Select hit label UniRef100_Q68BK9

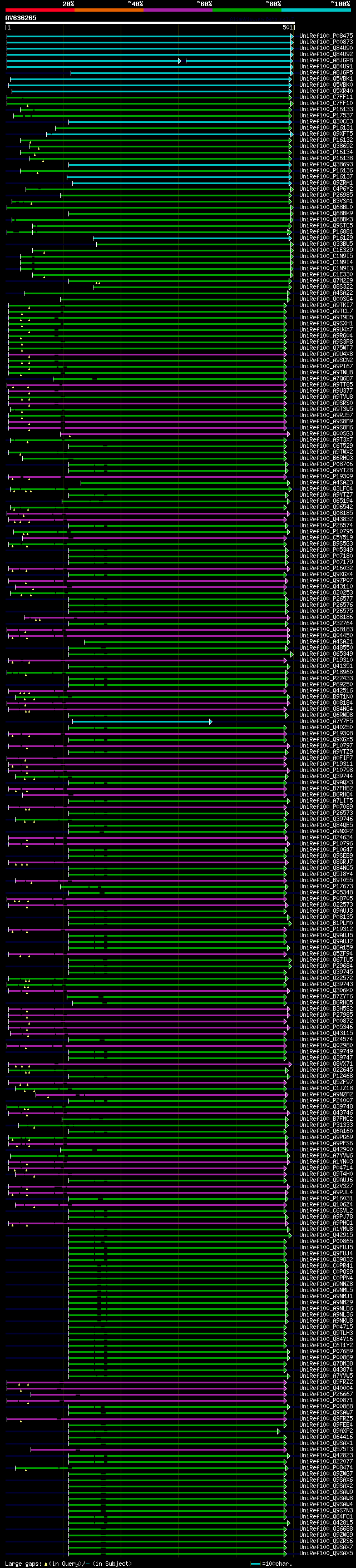326,213
